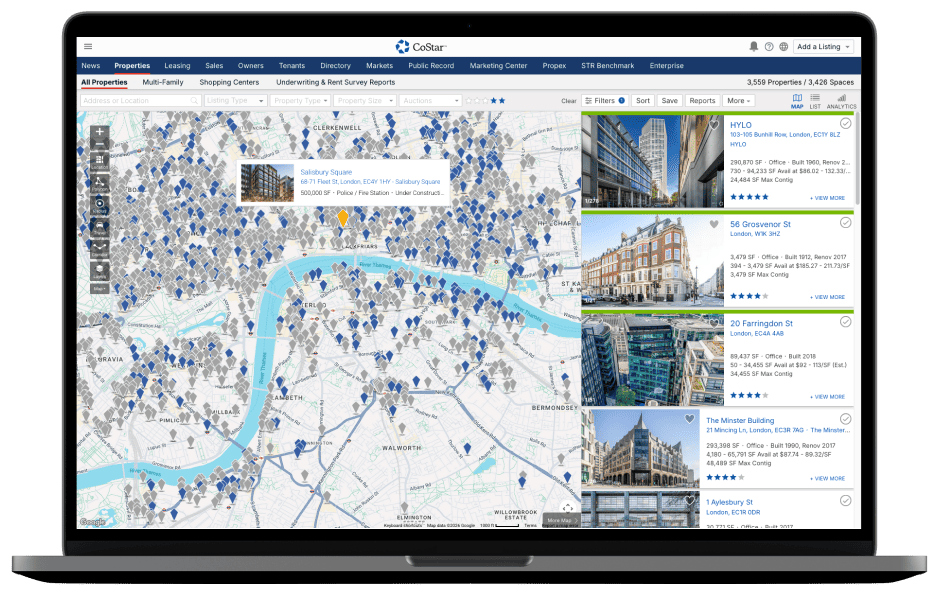Open the Analytics view icon
The height and width of the screenshot is (600, 940).
tap(841, 100)
